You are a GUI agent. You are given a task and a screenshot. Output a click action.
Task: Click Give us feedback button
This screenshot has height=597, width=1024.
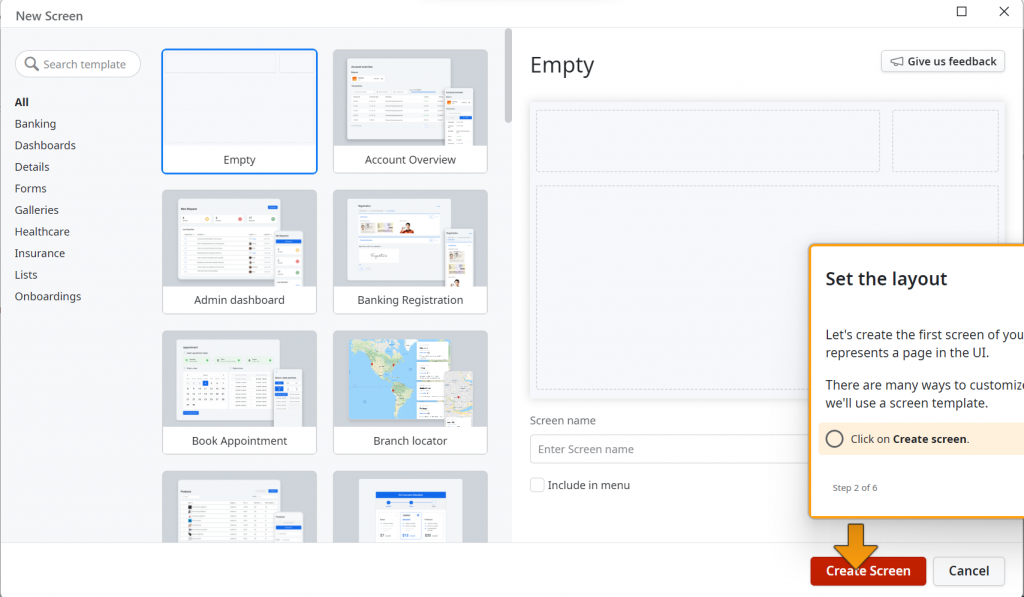coord(942,61)
